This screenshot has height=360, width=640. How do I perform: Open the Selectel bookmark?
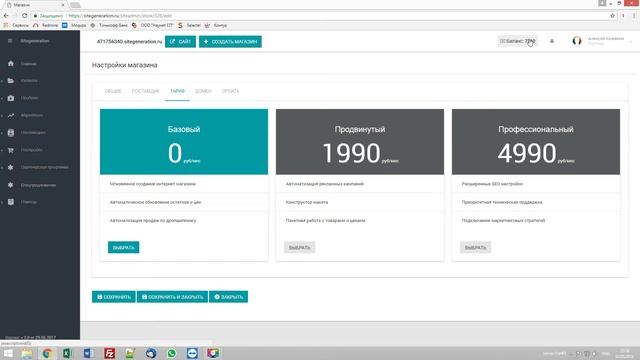click(x=189, y=25)
